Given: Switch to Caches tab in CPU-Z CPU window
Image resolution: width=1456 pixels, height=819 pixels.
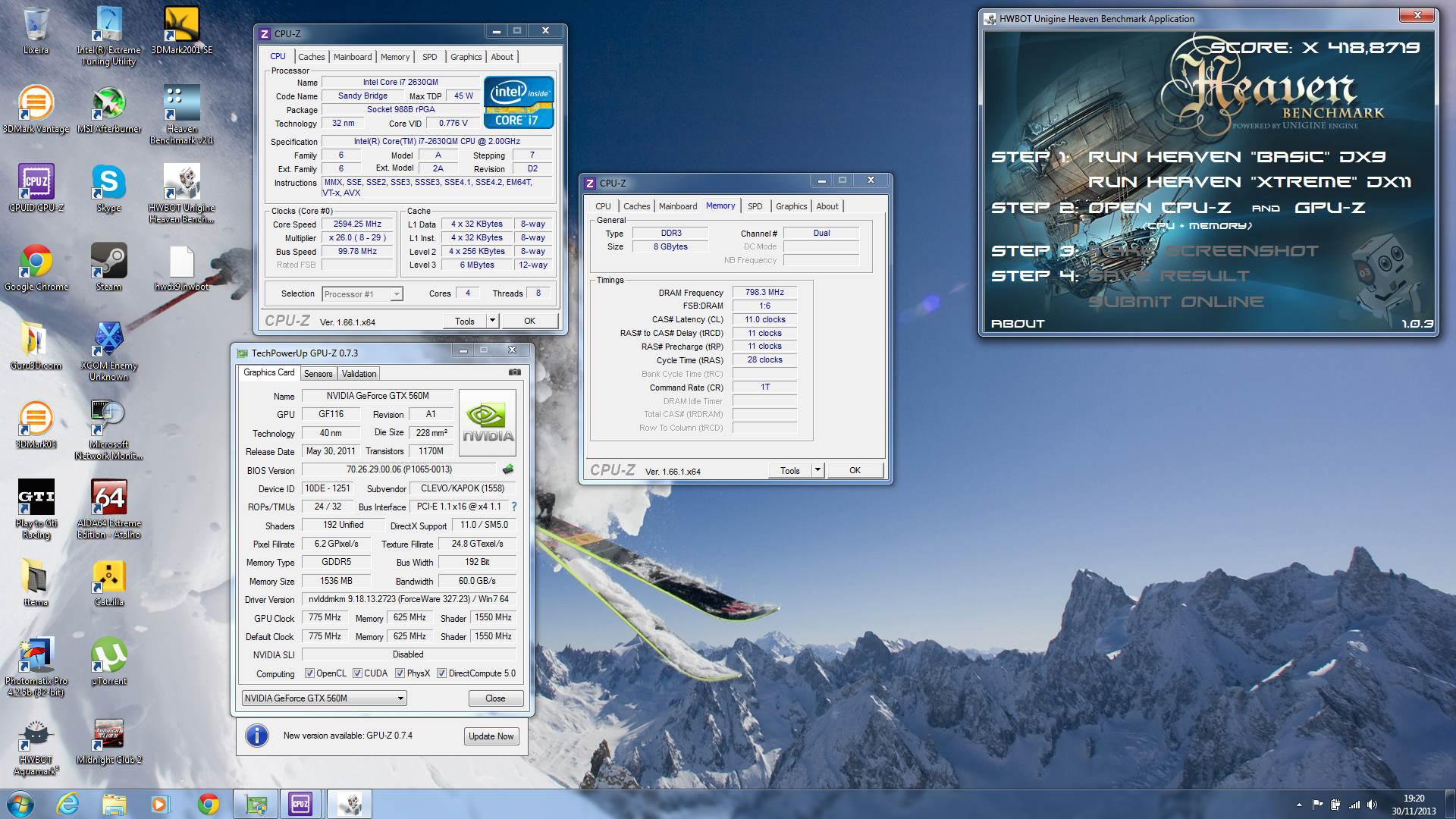Looking at the screenshot, I should coord(311,57).
